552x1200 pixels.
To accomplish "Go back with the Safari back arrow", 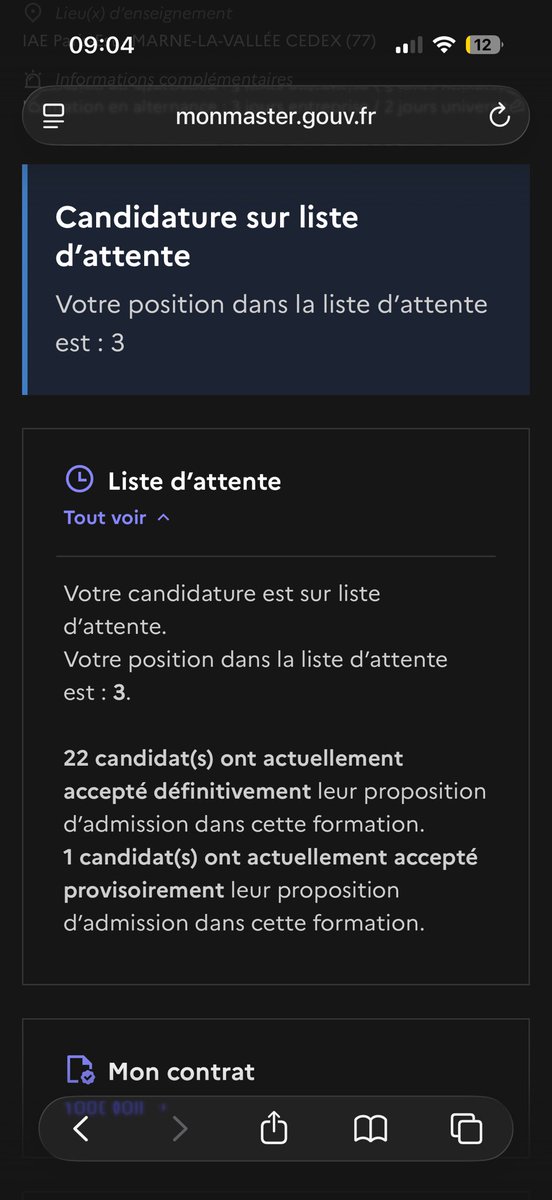I will coord(81,1129).
